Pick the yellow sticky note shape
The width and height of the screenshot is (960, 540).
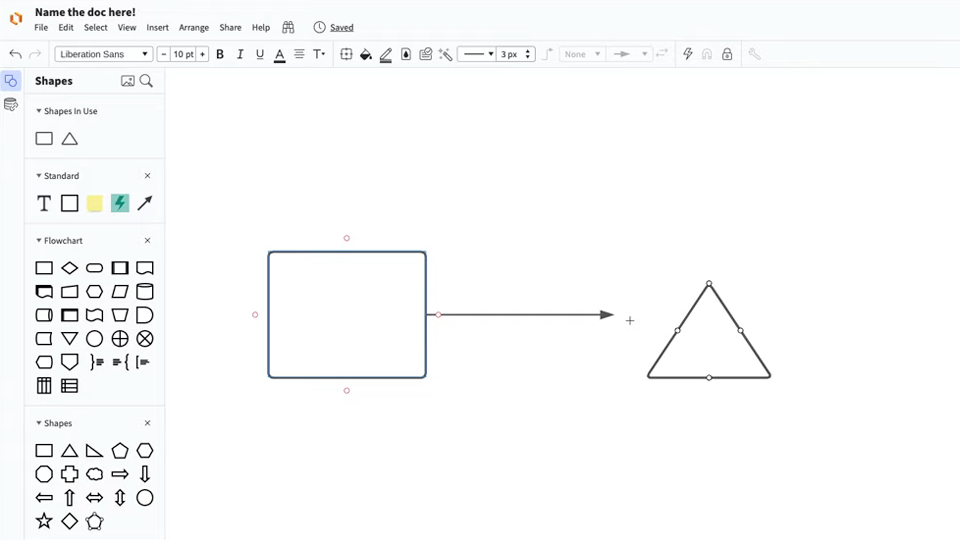(x=94, y=203)
